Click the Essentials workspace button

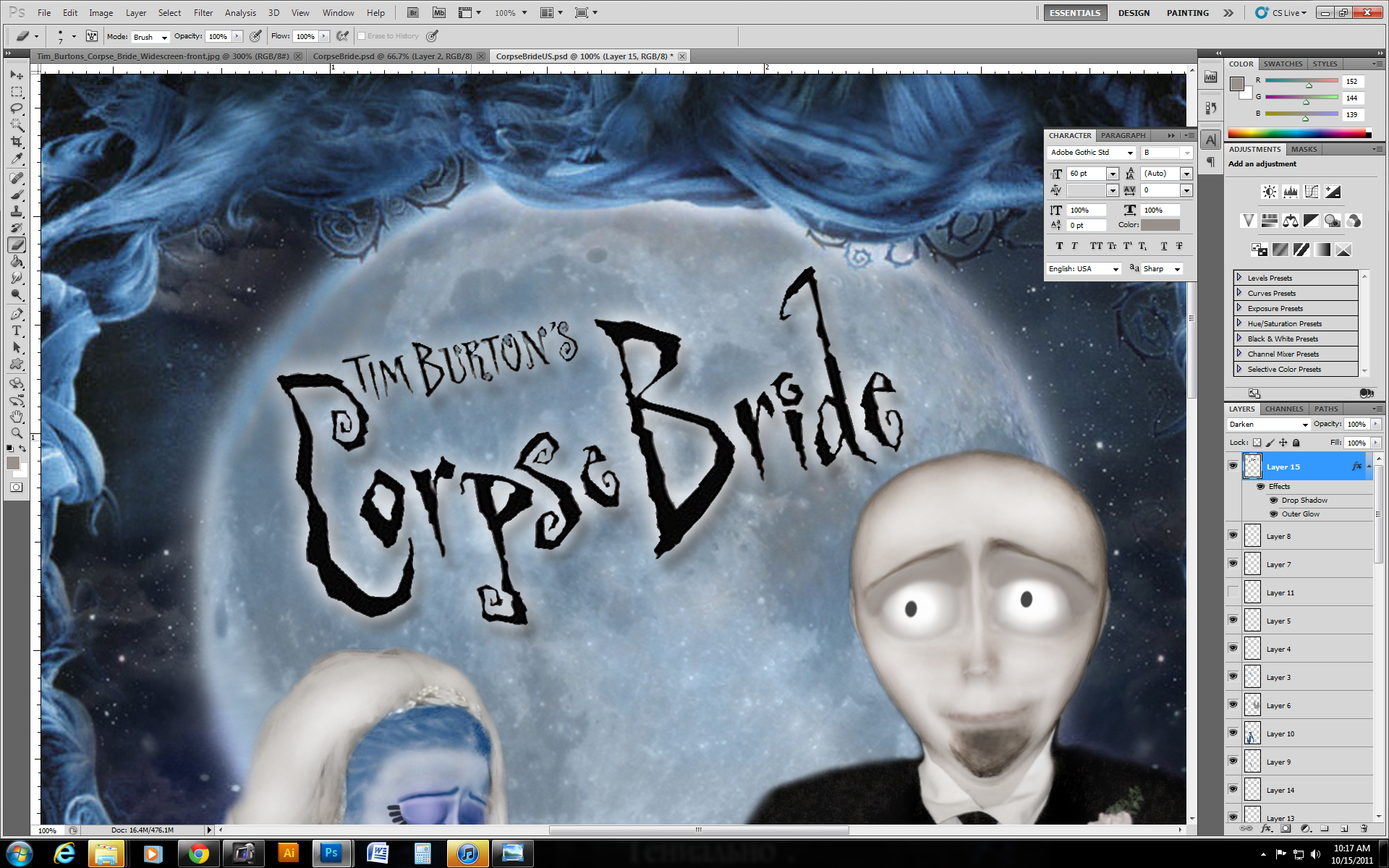(x=1075, y=13)
